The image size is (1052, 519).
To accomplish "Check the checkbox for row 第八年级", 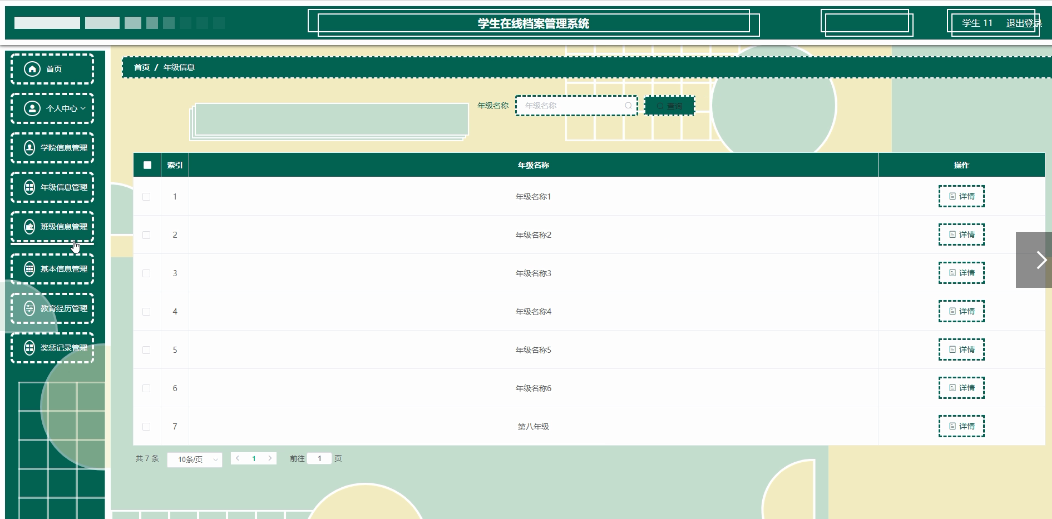I will pyautogui.click(x=146, y=426).
